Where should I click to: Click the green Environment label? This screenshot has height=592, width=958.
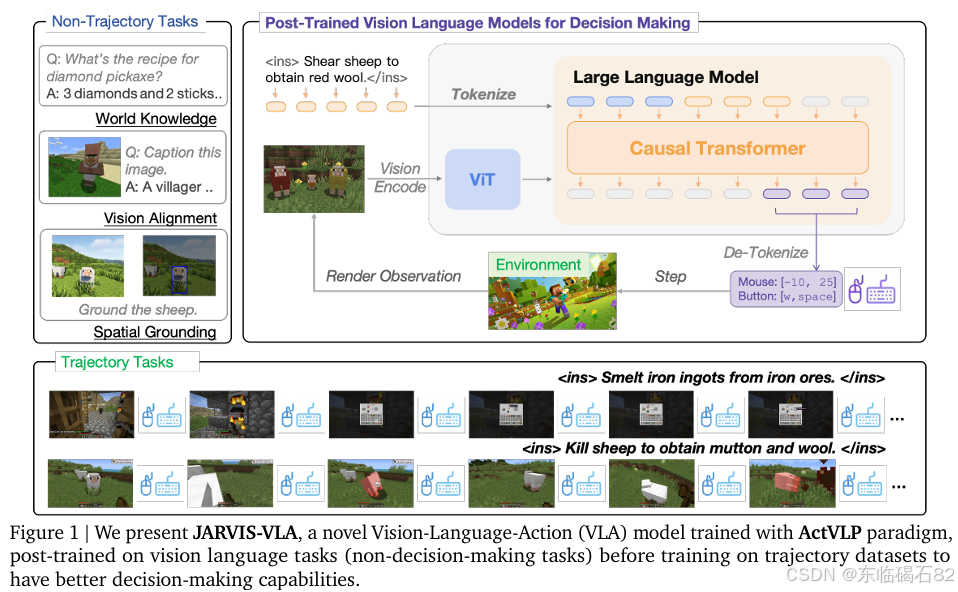pos(538,265)
